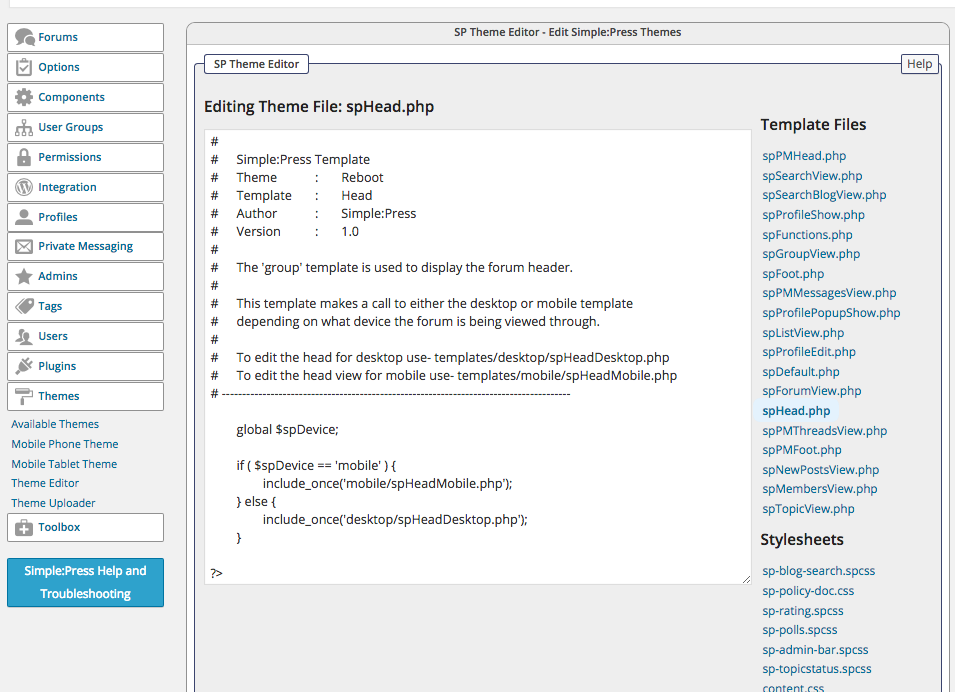Screen dimensions: 955x692
Task: Select the SP Theme Editor tab label
Action: (x=256, y=64)
